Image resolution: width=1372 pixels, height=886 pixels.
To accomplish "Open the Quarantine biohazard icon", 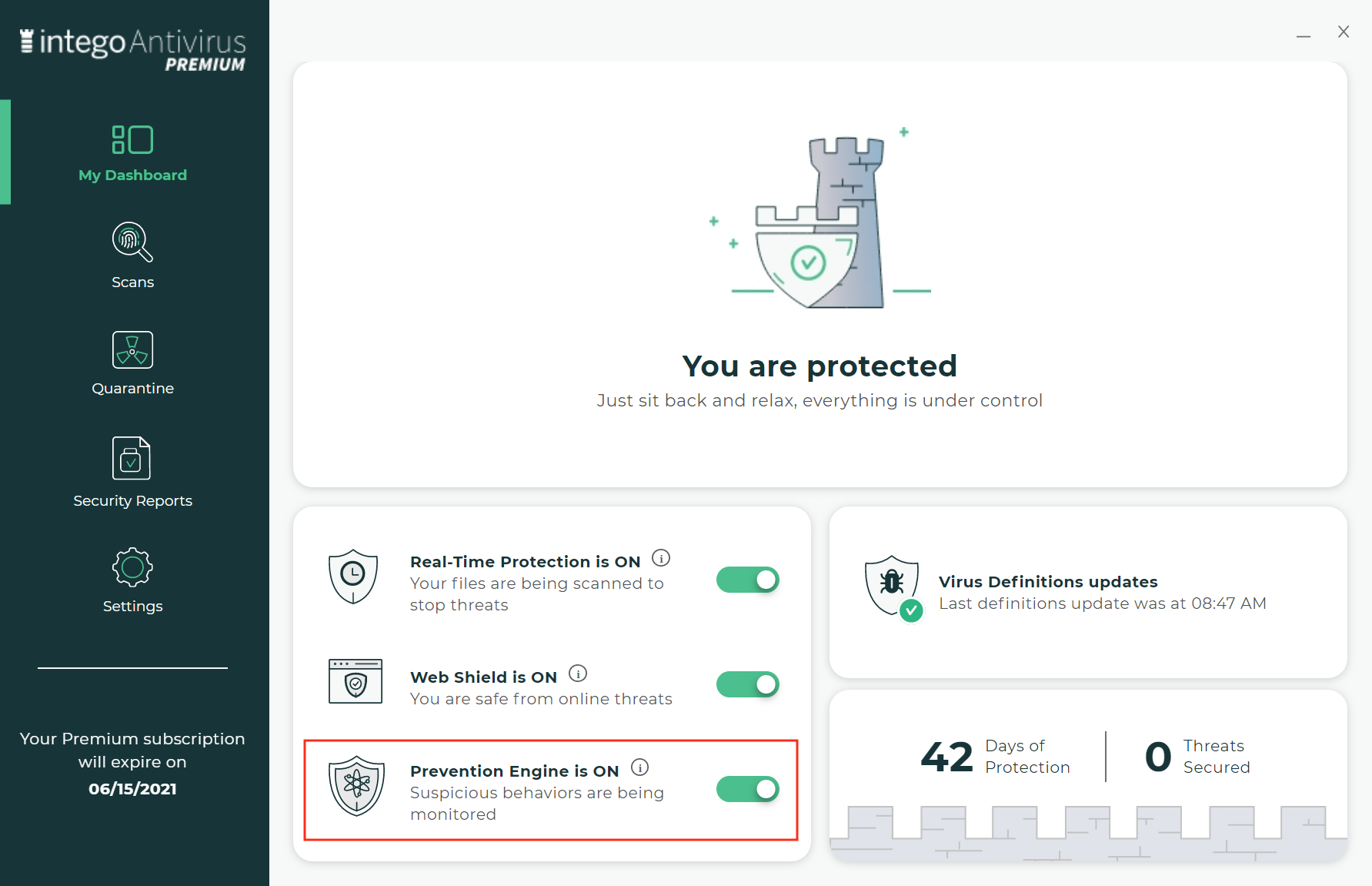I will 132,349.
